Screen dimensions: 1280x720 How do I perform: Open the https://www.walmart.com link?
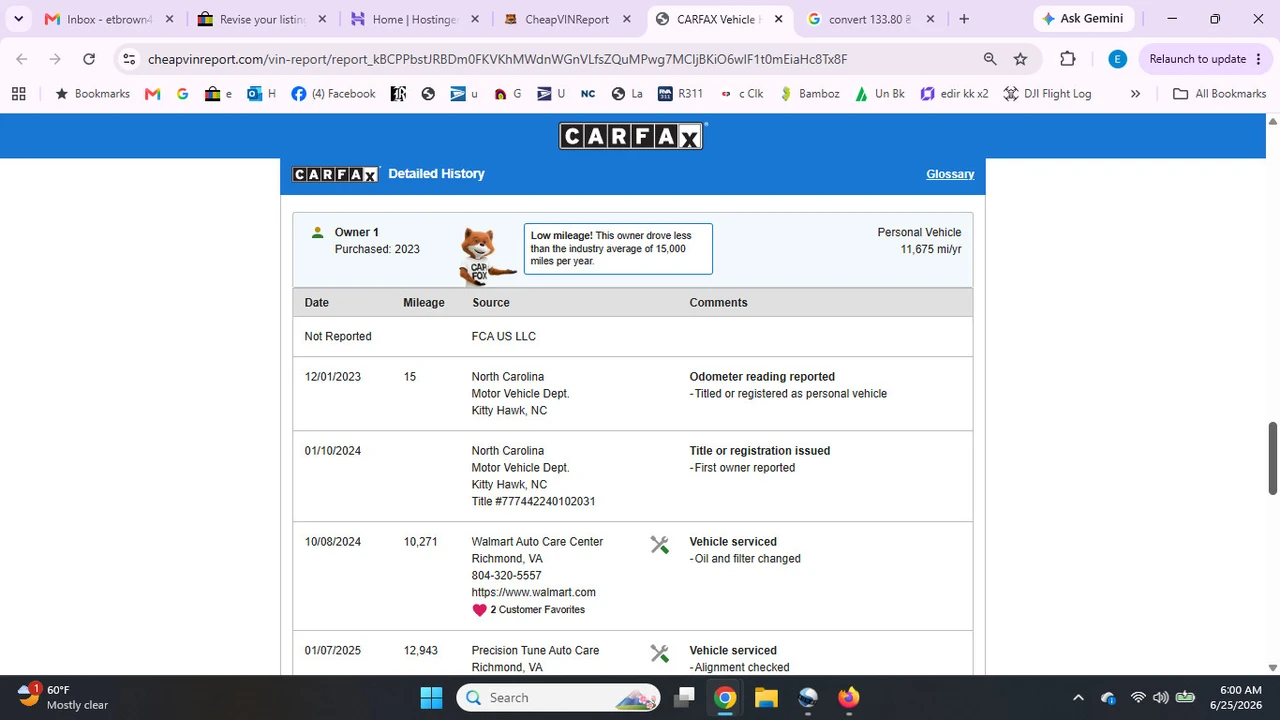click(534, 592)
